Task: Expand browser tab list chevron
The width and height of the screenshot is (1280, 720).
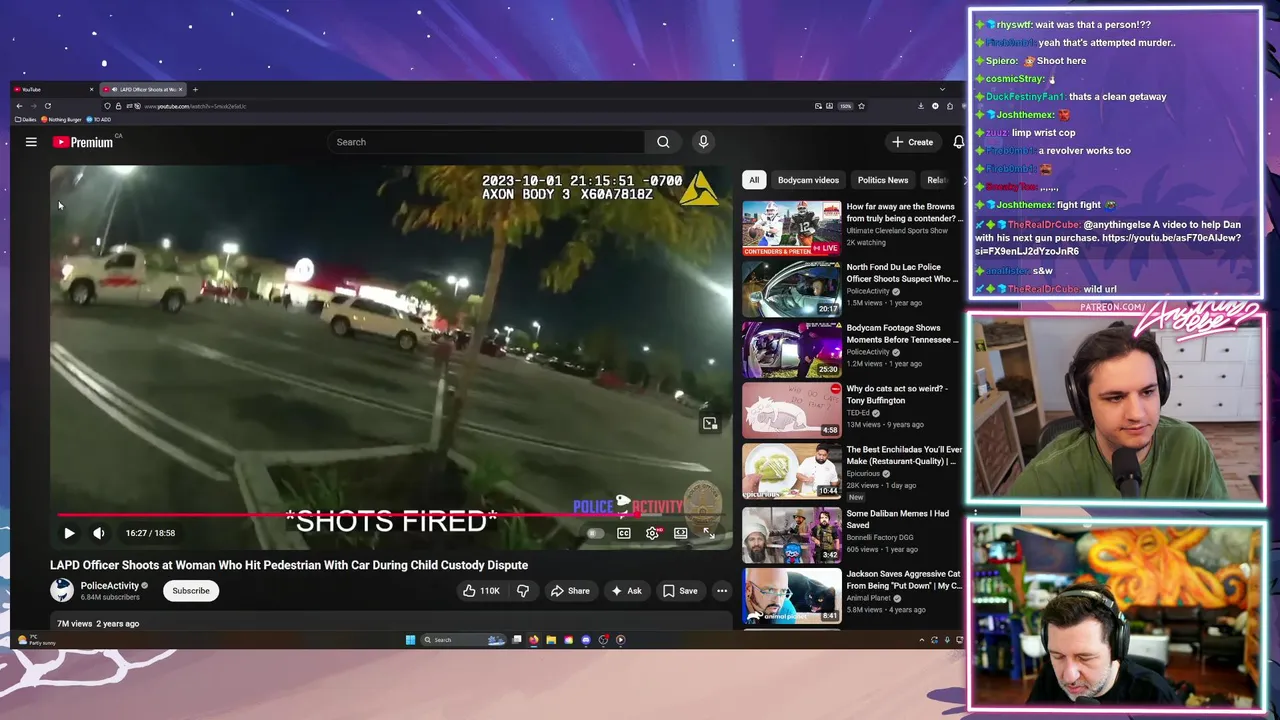Action: point(942,89)
